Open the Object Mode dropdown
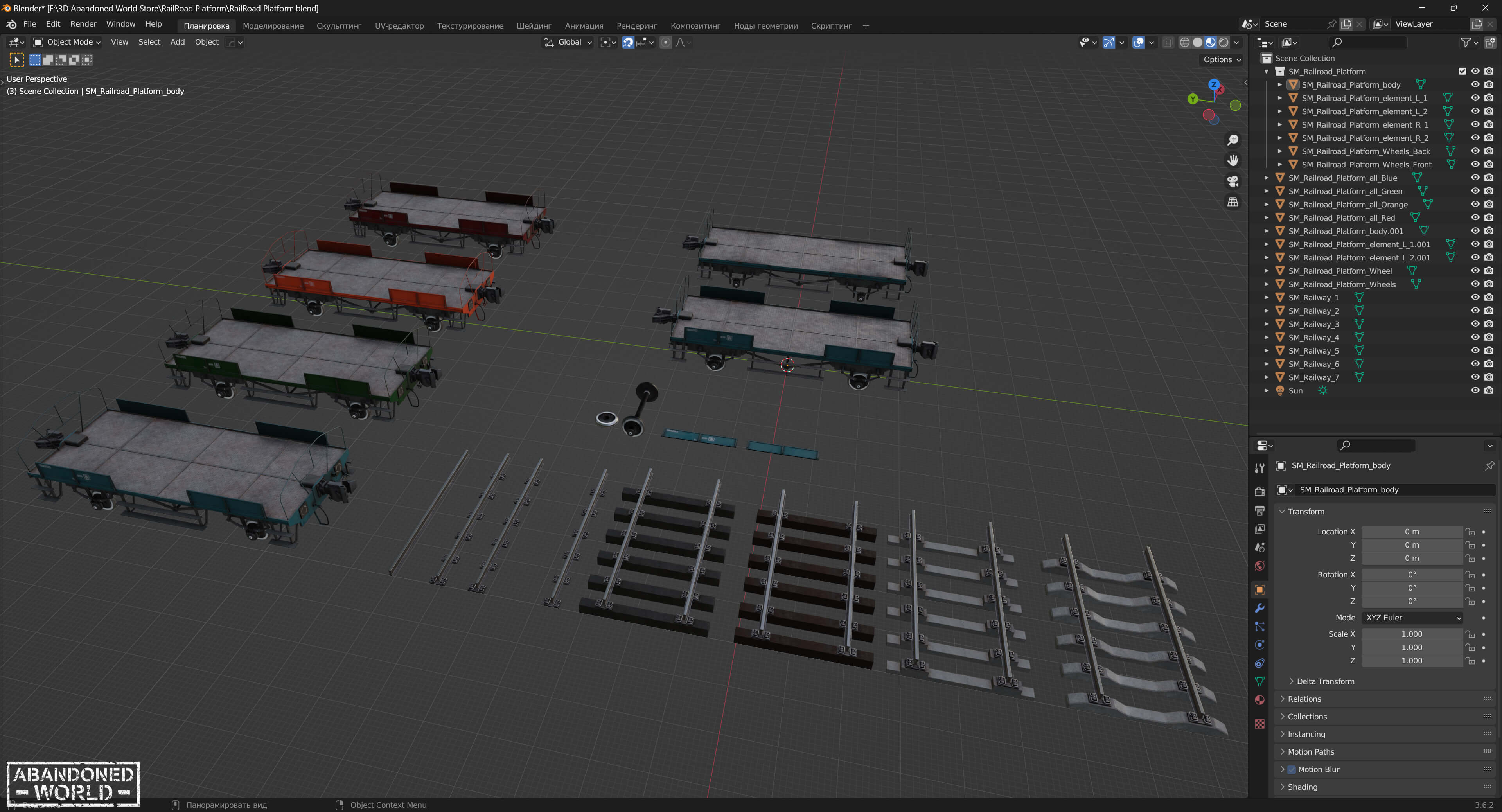1502x812 pixels. coord(68,42)
